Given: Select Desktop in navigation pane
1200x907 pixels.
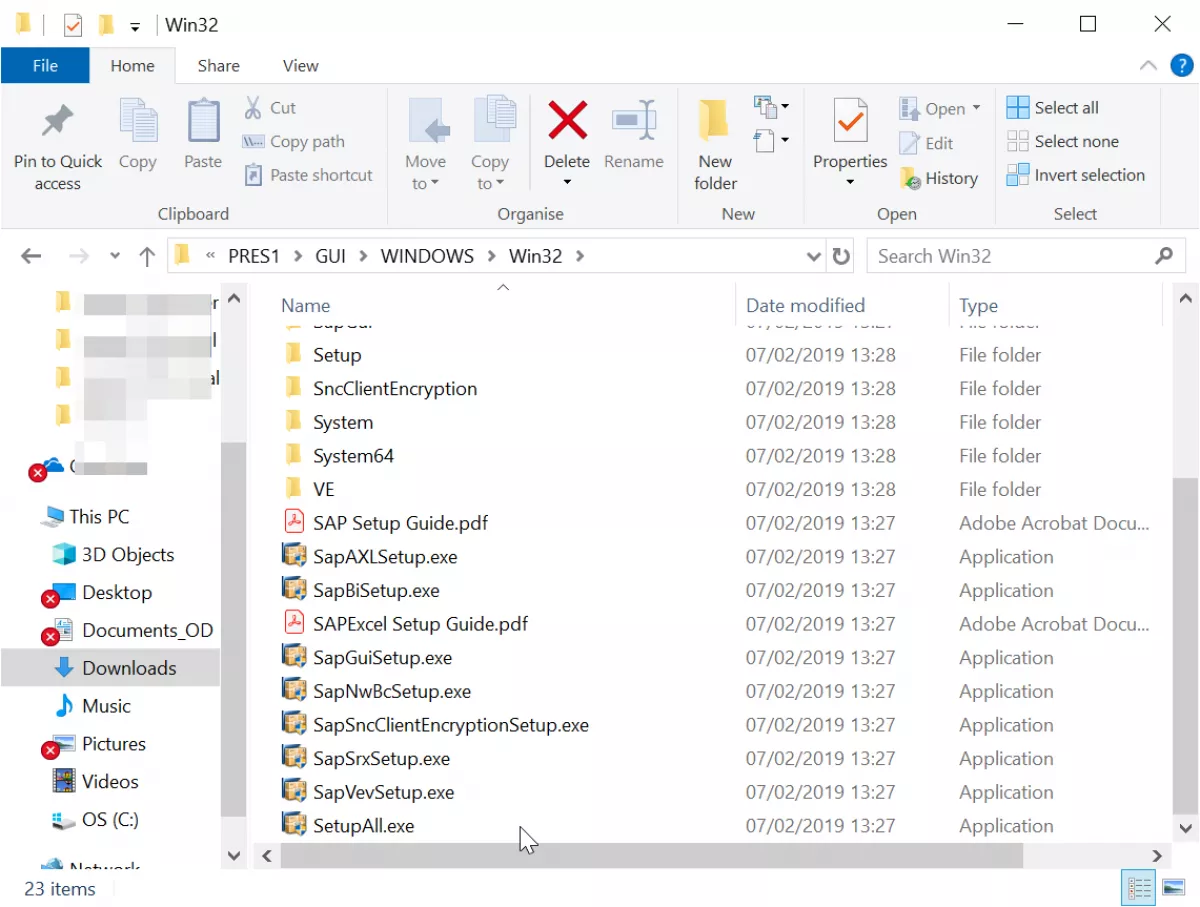Looking at the screenshot, I should tap(117, 593).
